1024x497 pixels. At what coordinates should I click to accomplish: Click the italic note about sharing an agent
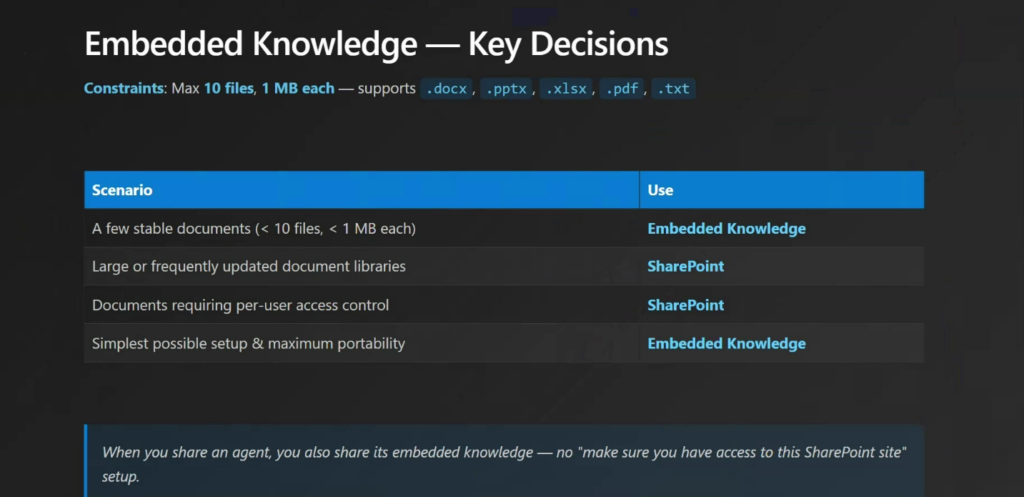[503, 461]
